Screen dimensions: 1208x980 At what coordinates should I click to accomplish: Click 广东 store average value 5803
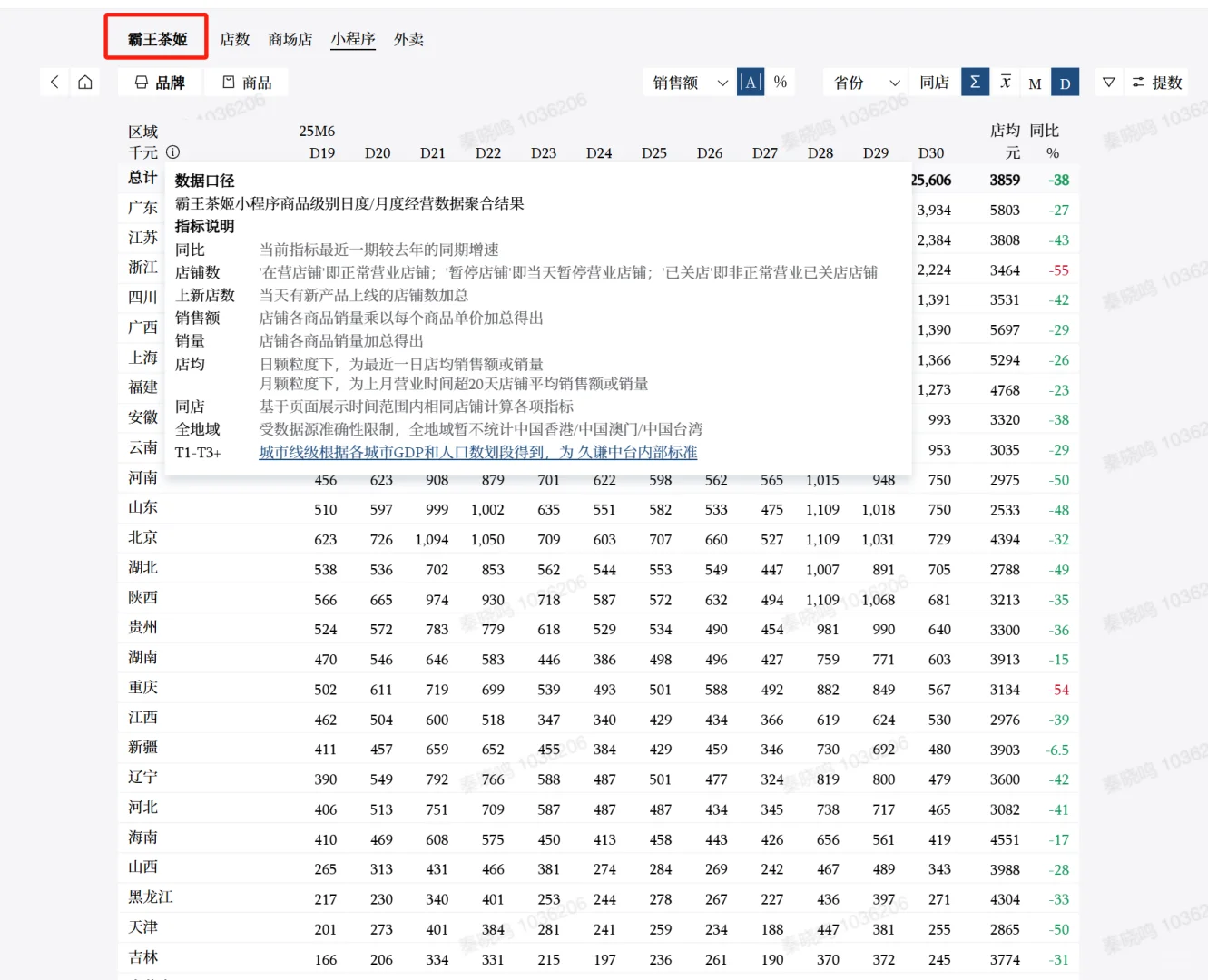1005,210
